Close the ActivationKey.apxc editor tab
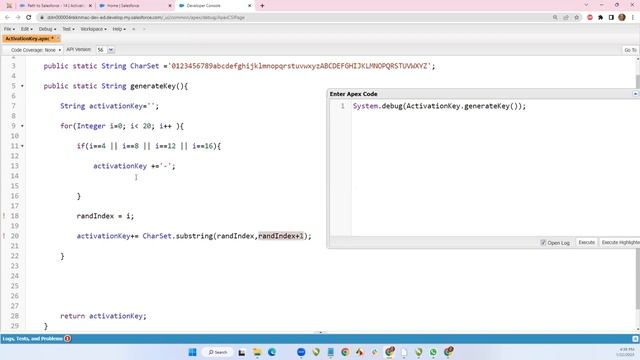This screenshot has width=640, height=360. pyautogui.click(x=58, y=38)
